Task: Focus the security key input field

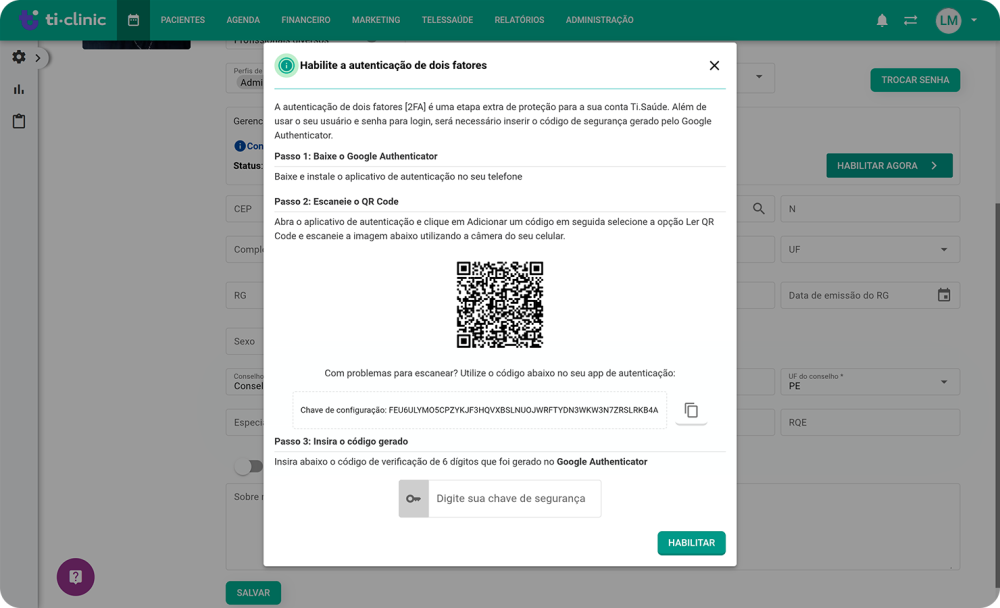Action: (515, 499)
